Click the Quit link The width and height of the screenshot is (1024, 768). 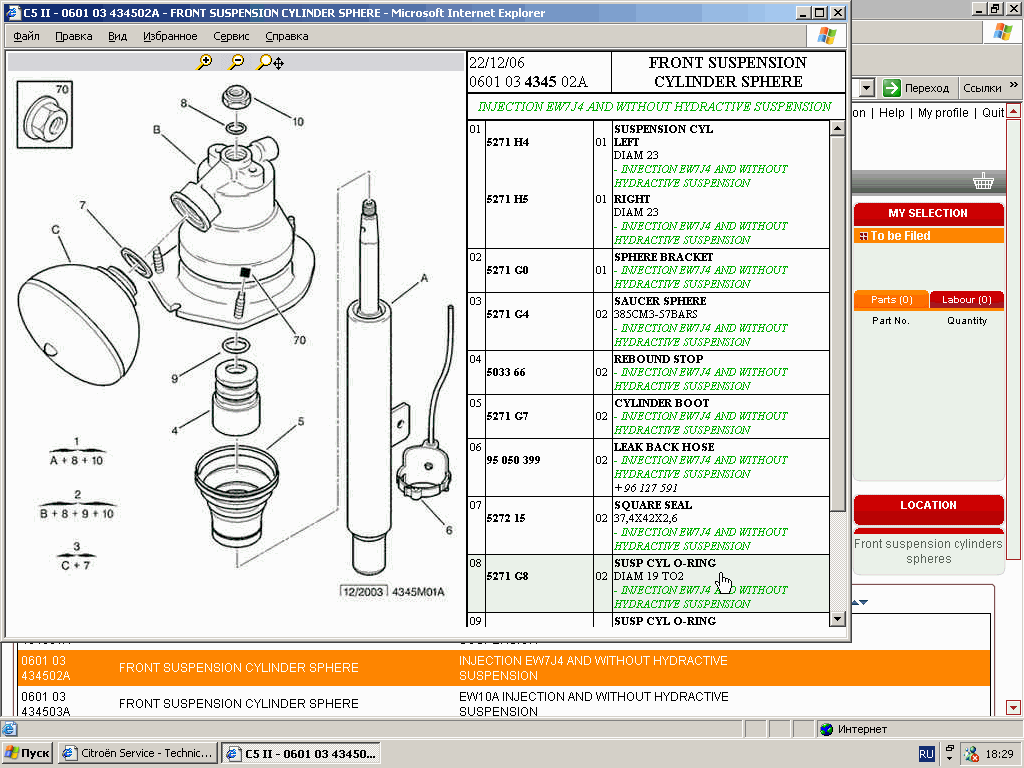(x=993, y=113)
